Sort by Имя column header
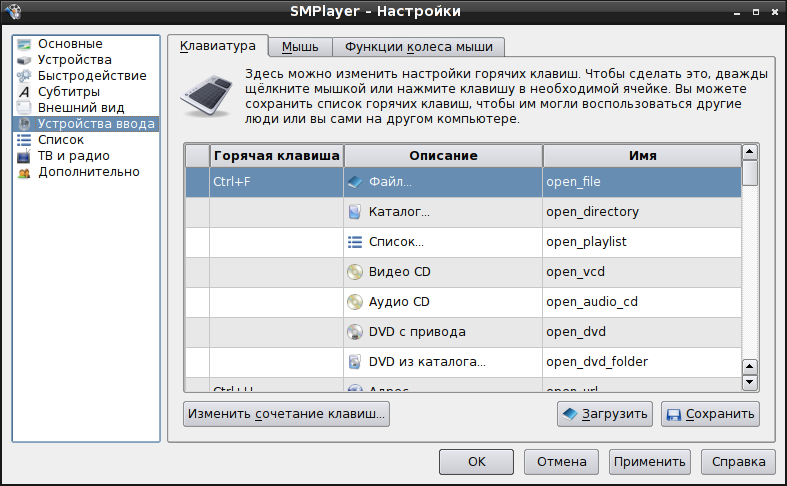 coord(642,156)
